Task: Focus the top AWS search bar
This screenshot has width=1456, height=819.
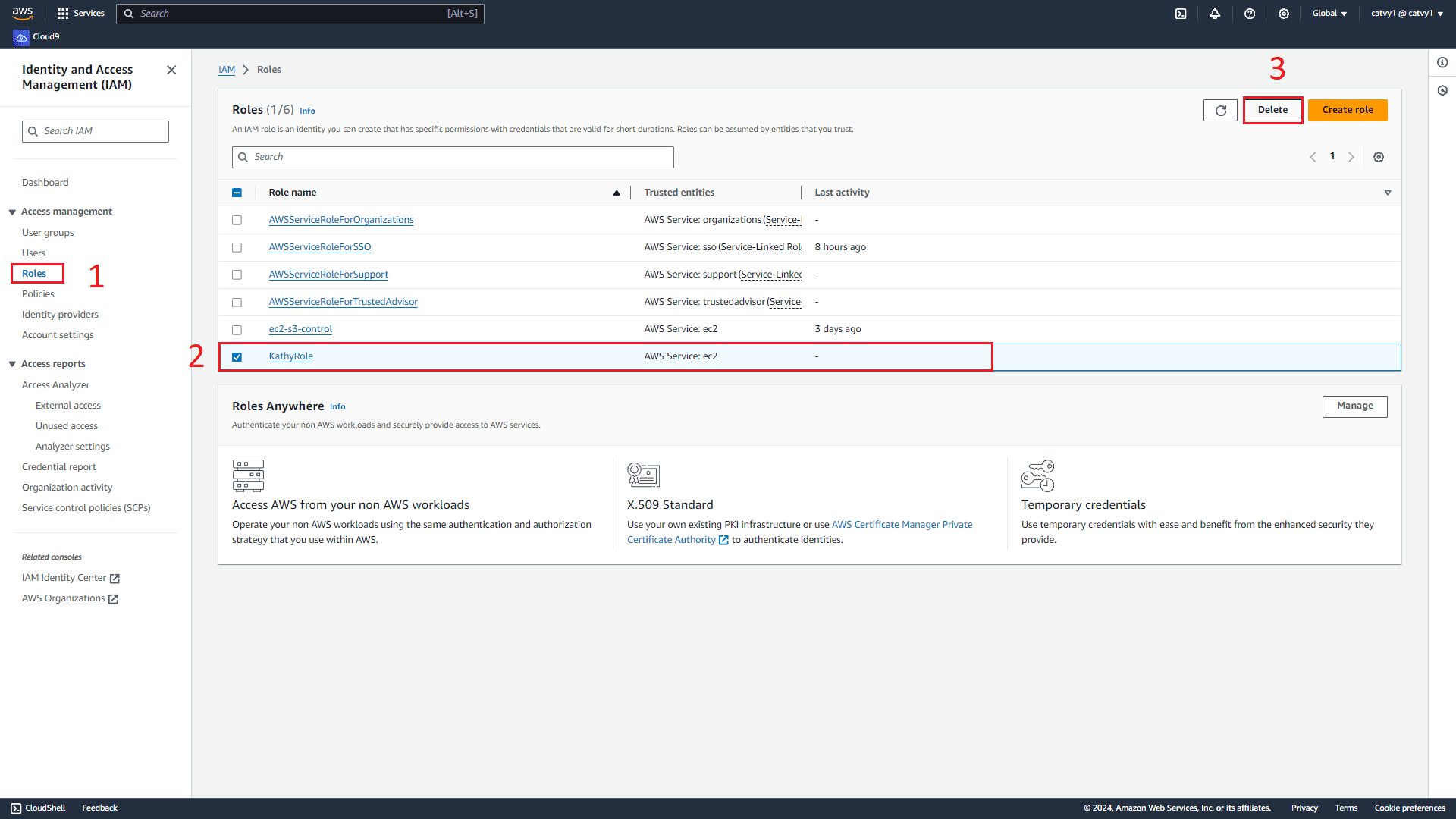Action: tap(300, 14)
